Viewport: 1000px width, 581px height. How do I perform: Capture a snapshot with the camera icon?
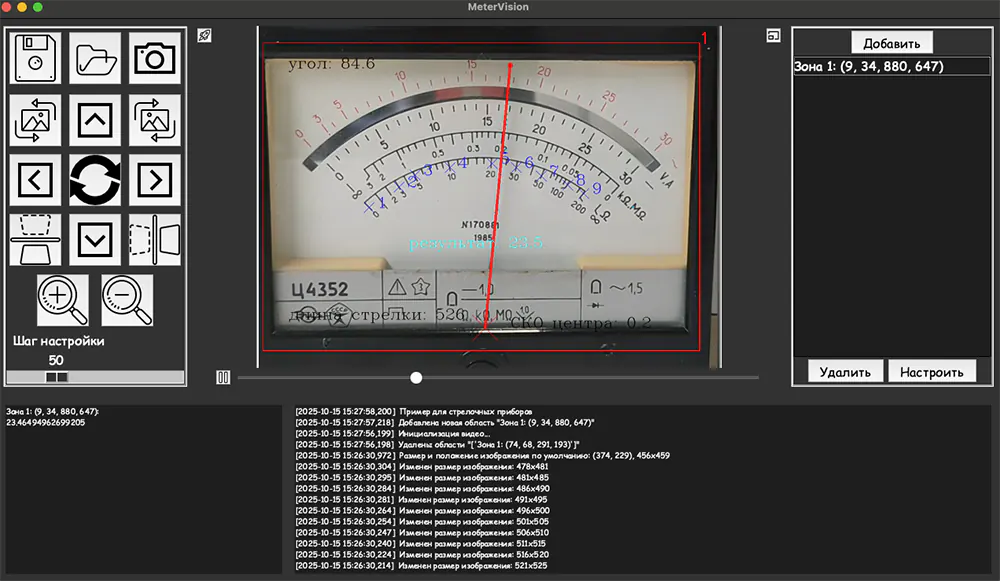click(155, 58)
